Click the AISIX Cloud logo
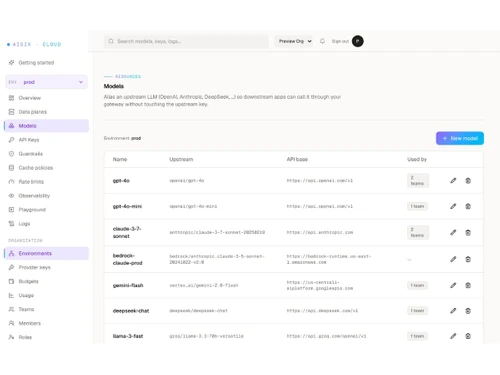The image size is (500, 375). click(34, 44)
